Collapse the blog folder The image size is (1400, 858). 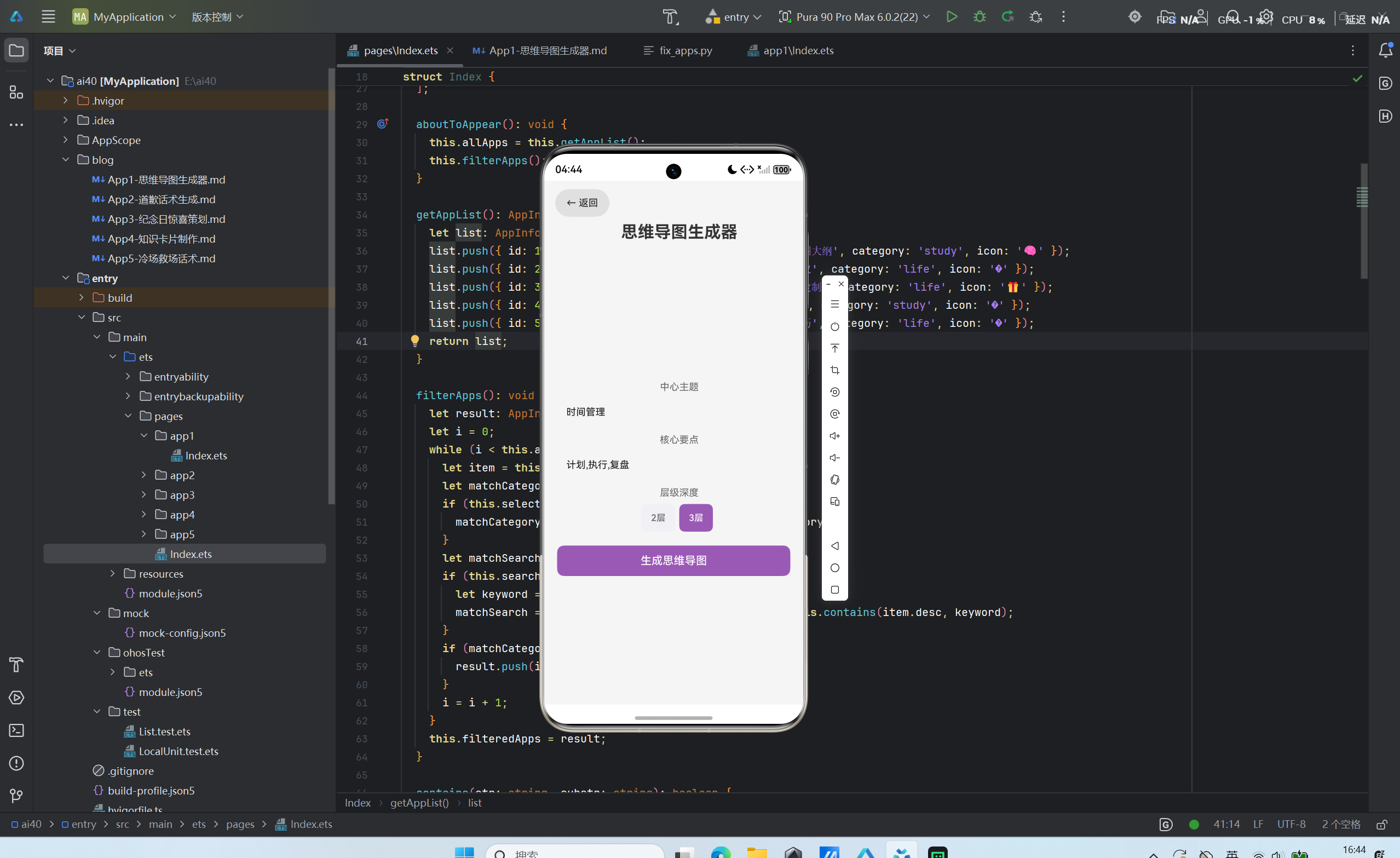[x=65, y=160]
